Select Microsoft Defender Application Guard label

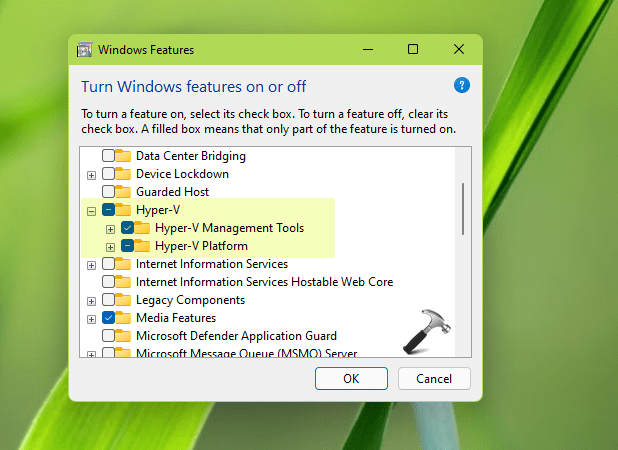(x=236, y=336)
